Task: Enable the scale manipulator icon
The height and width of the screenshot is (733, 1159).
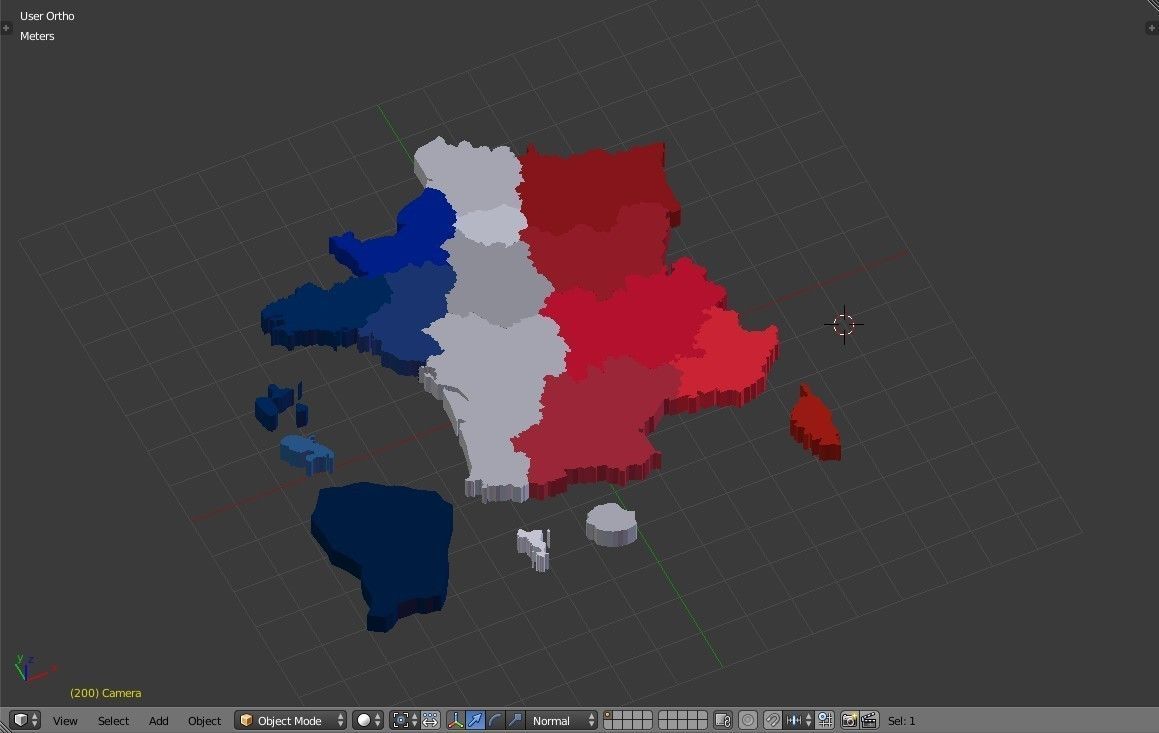Action: click(515, 720)
